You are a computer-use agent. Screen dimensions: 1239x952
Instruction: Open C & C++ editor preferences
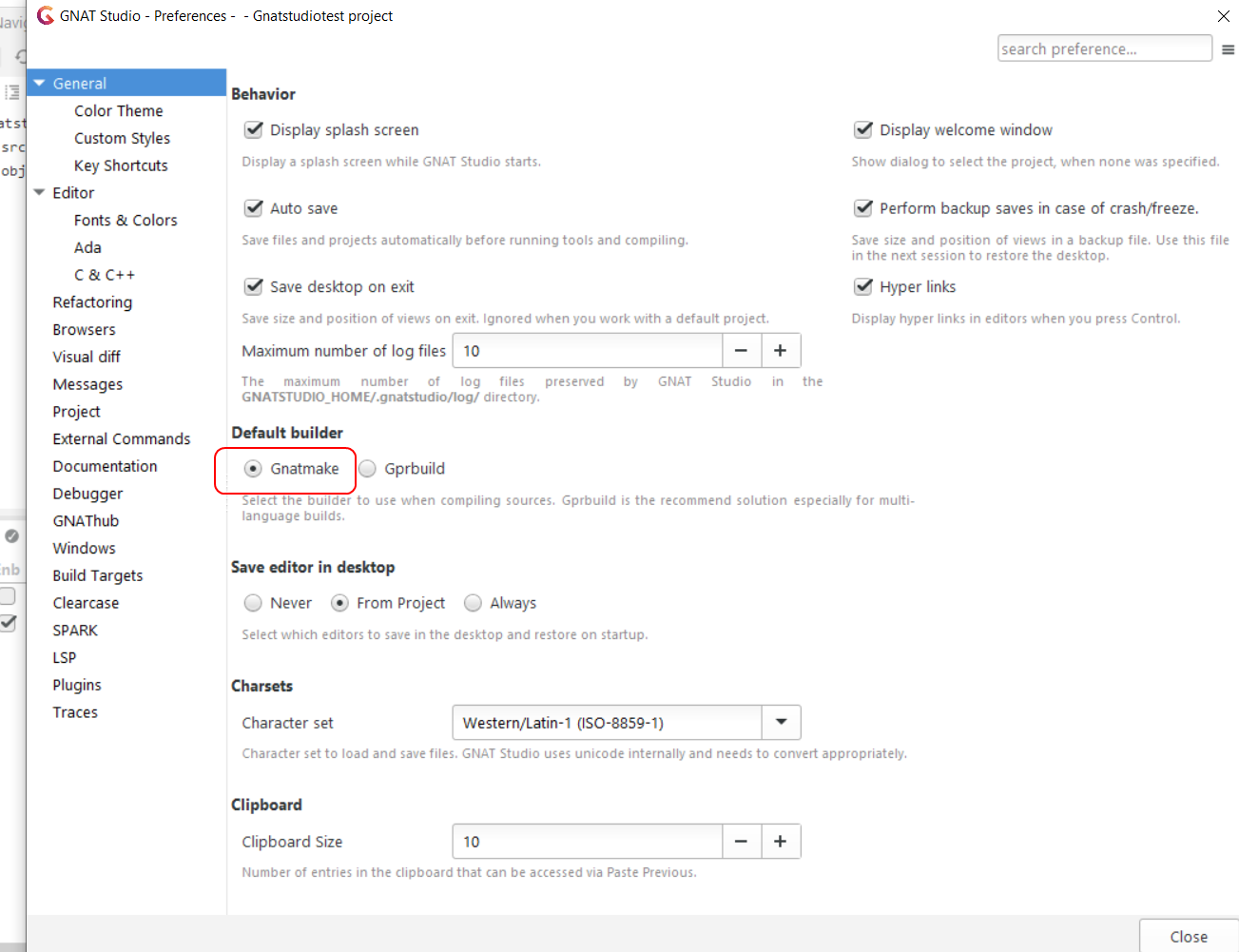(x=105, y=275)
